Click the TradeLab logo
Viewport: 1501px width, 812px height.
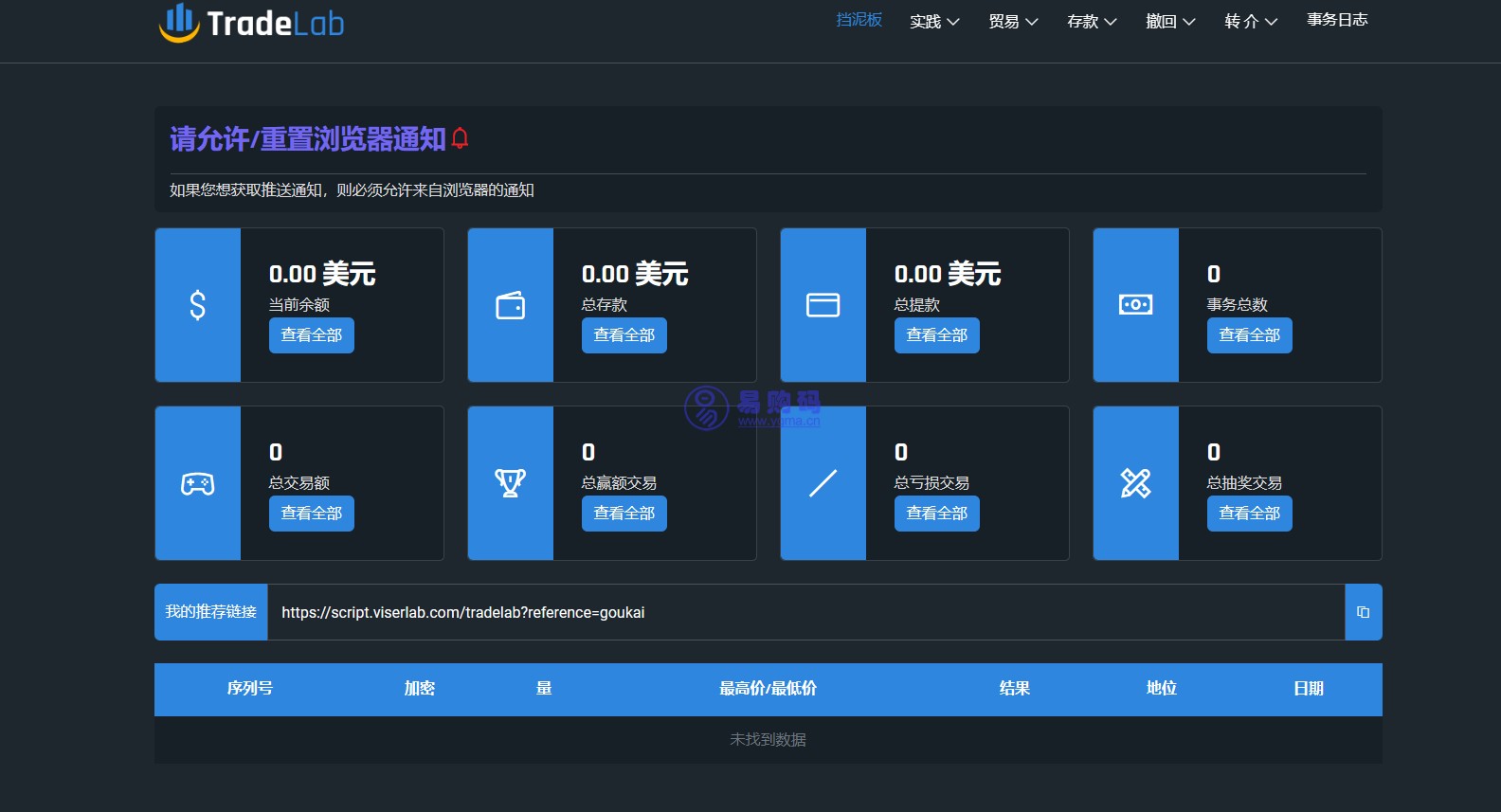coord(252,23)
